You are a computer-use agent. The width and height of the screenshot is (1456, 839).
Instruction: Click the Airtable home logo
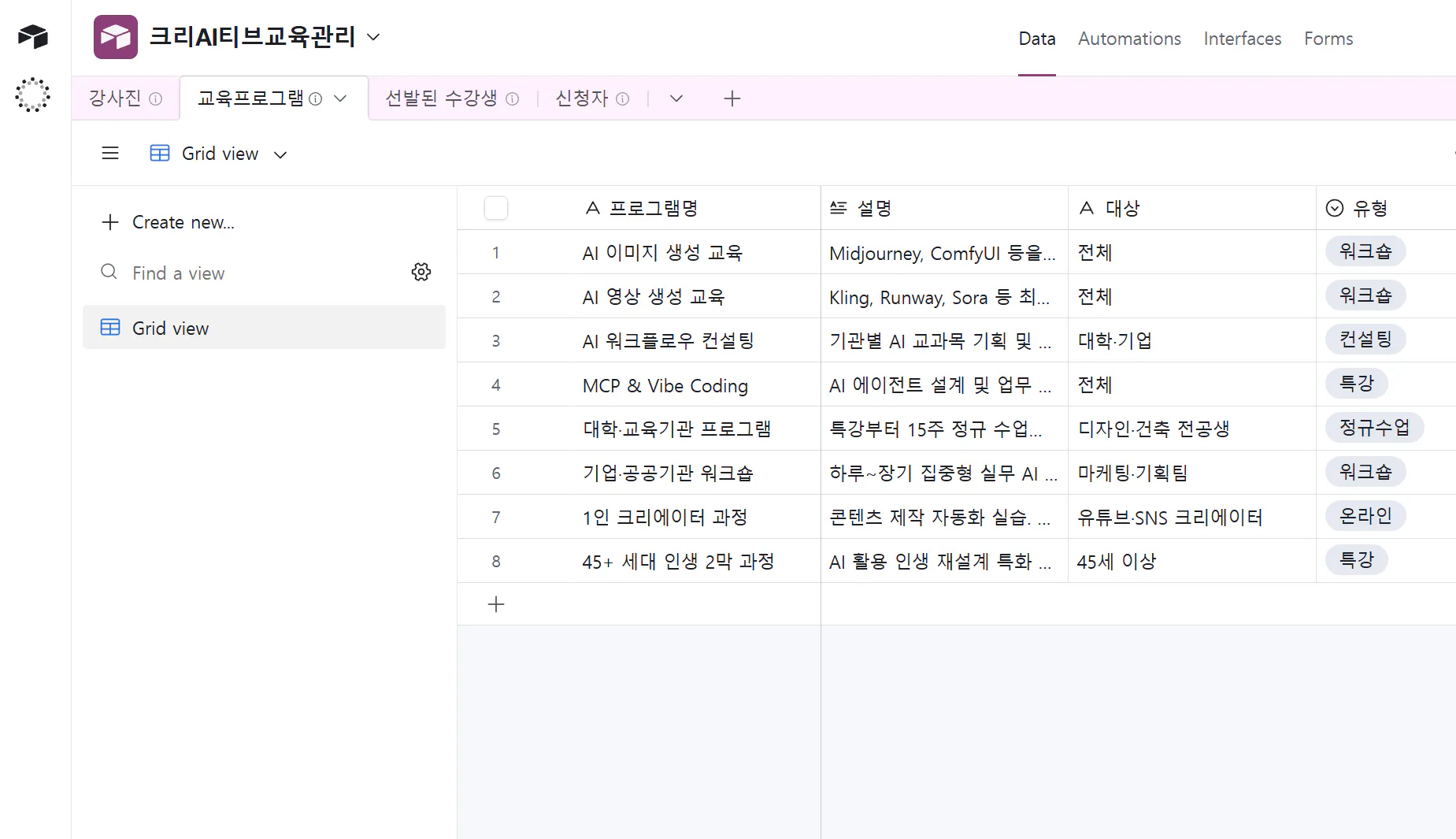[32, 36]
